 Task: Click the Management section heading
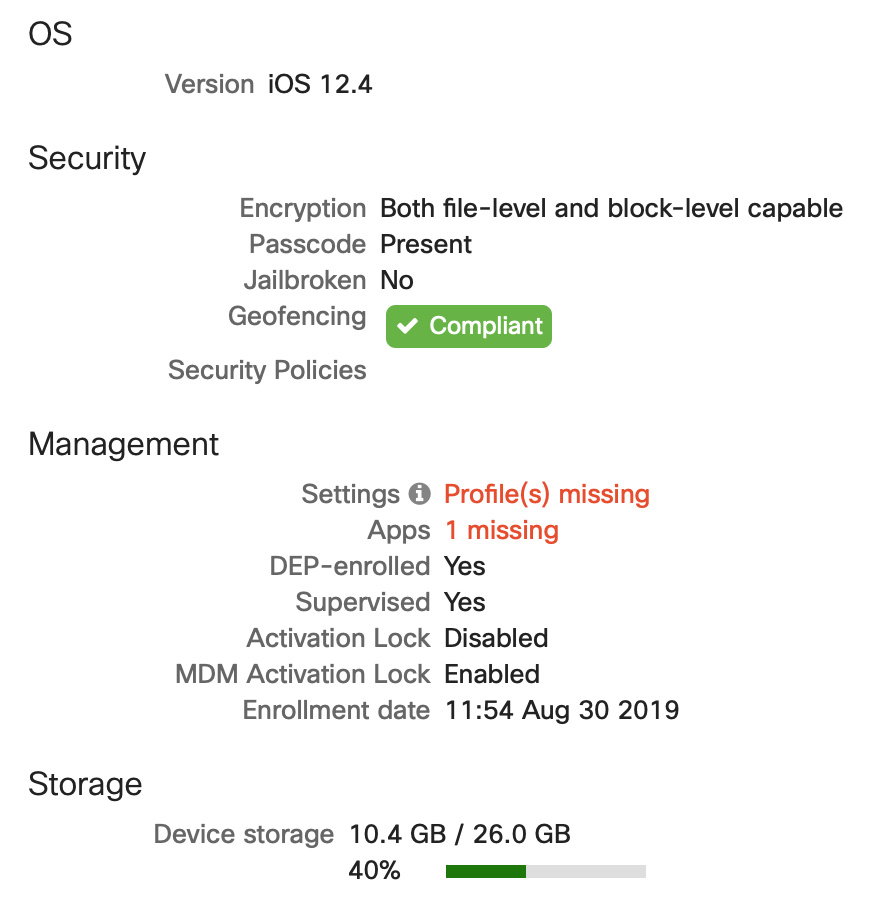tap(124, 444)
